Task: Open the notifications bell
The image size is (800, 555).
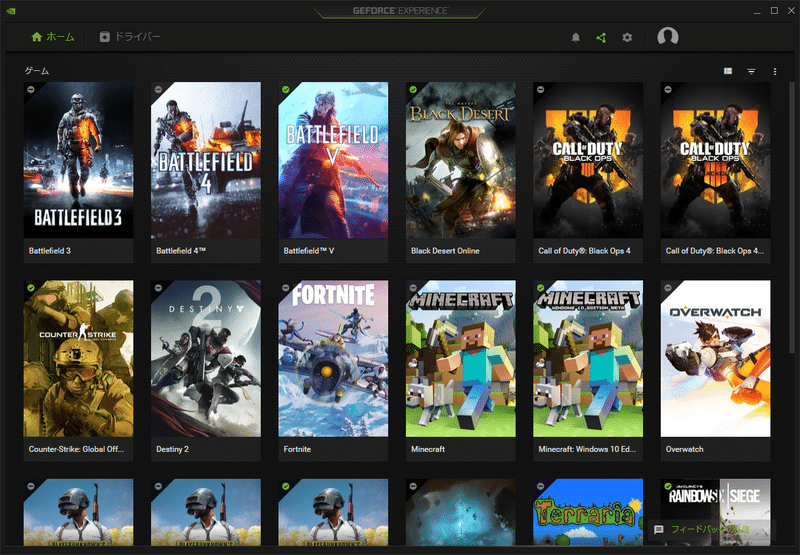Action: tap(576, 37)
